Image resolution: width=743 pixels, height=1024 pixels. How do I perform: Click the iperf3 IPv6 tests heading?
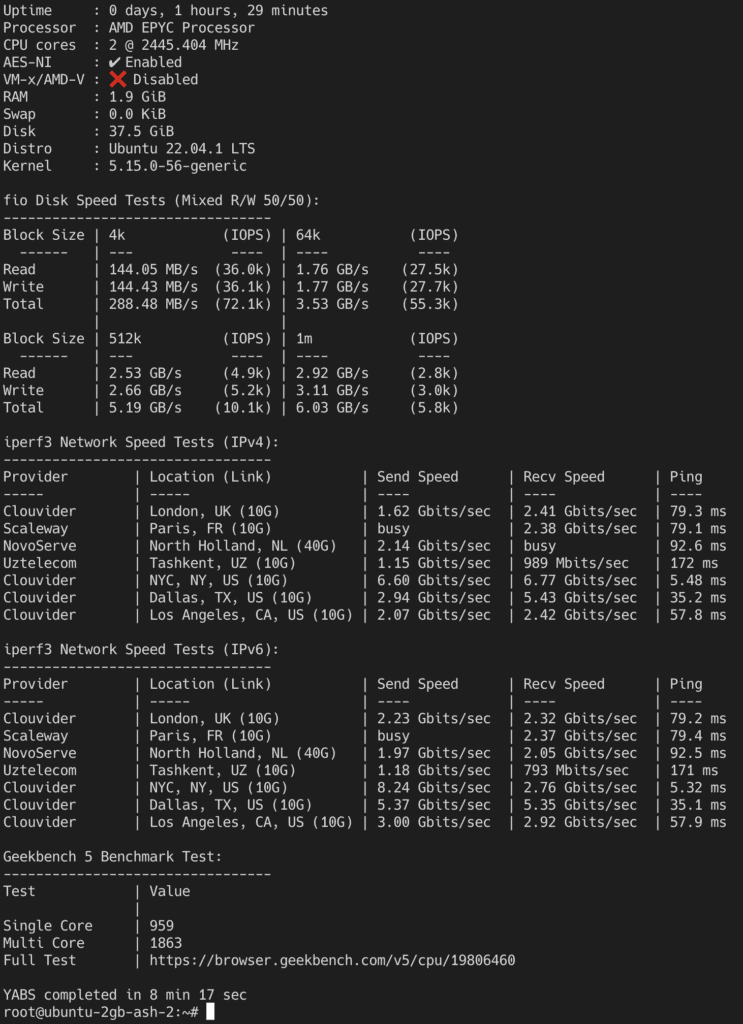pyautogui.click(x=141, y=649)
